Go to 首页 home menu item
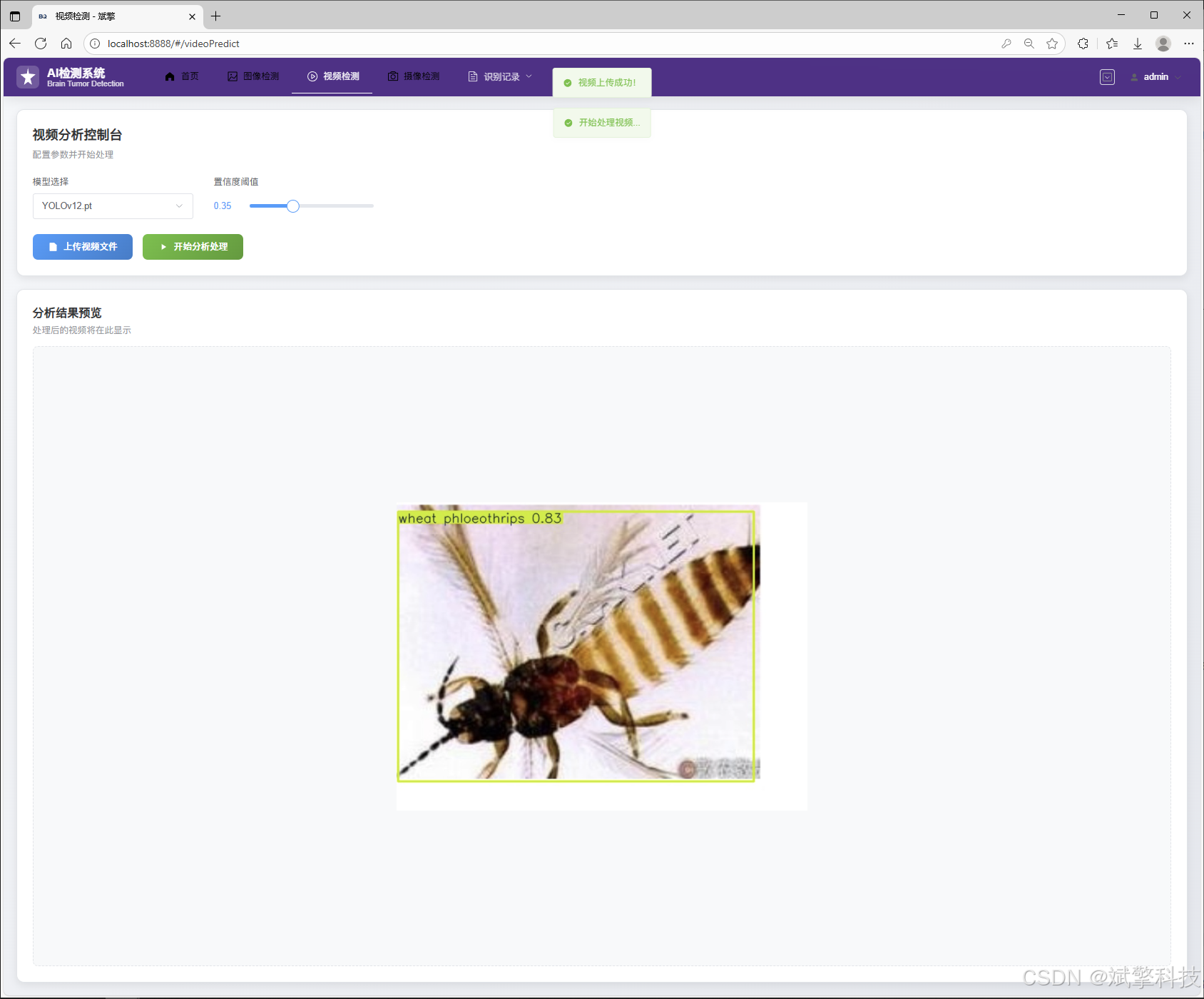This screenshot has width=1204, height=999. 182,76
